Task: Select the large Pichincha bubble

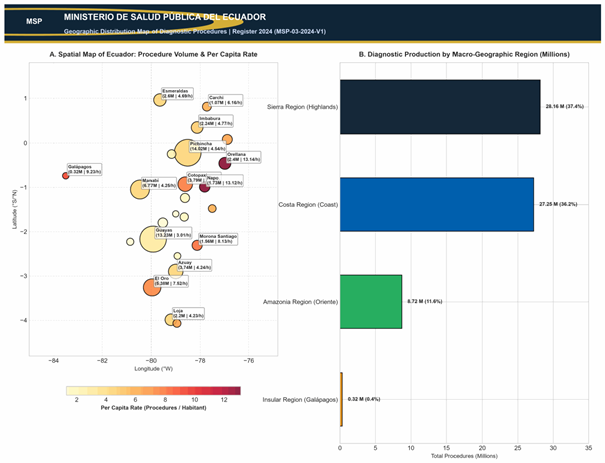Action: 188,152
